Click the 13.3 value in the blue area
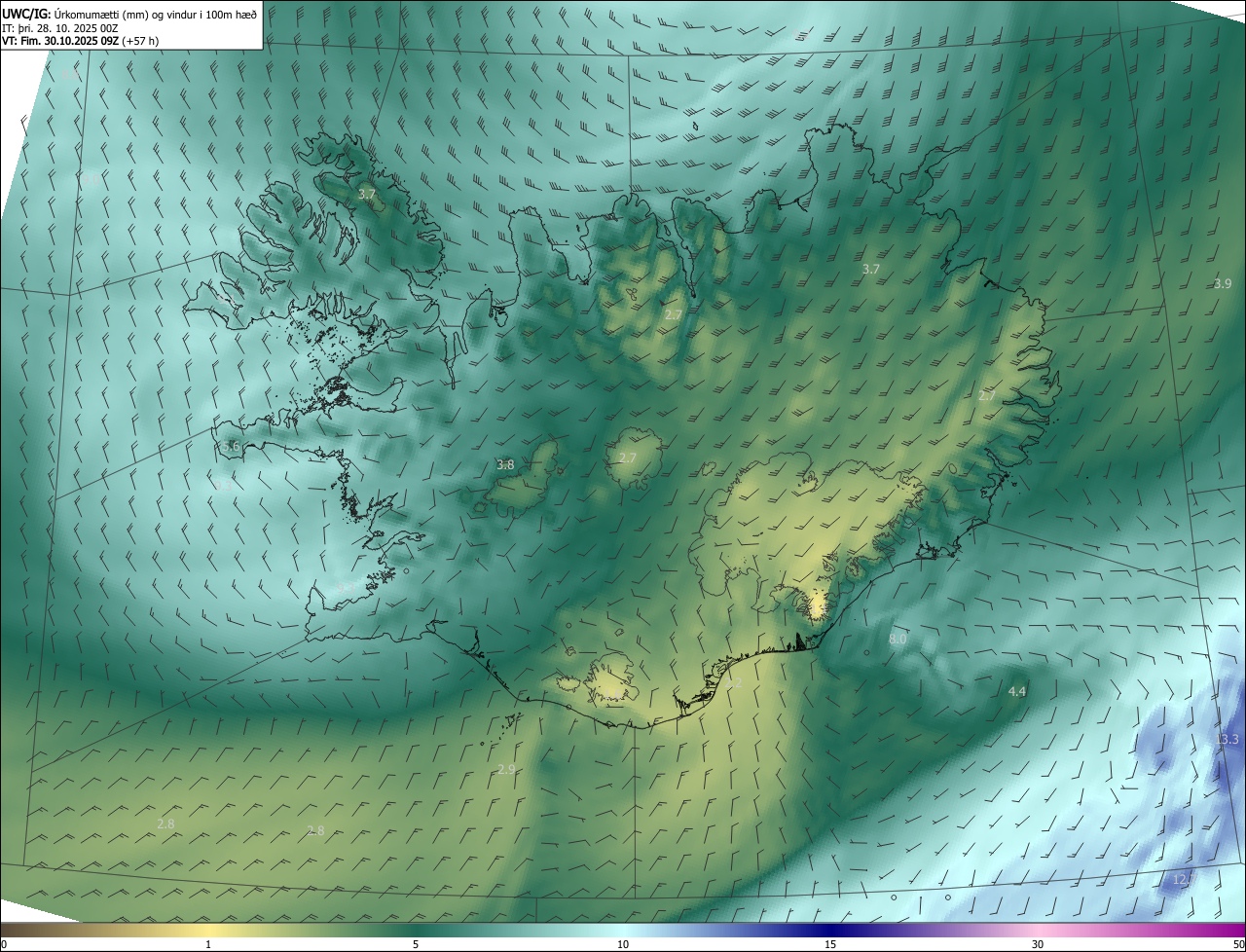The image size is (1246, 952). (1228, 740)
